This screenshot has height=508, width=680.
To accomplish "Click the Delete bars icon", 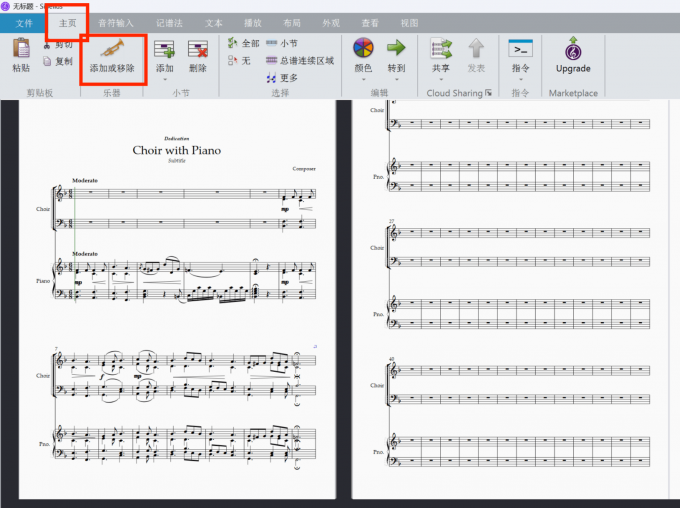I will [x=198, y=49].
